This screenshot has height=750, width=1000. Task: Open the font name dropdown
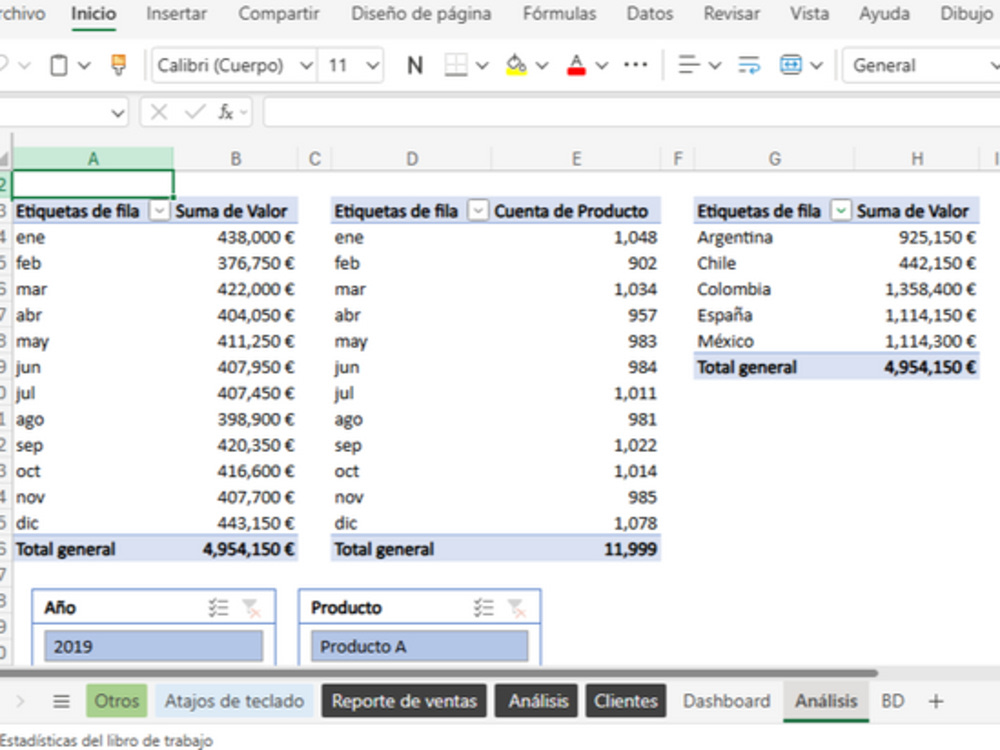[x=306, y=65]
